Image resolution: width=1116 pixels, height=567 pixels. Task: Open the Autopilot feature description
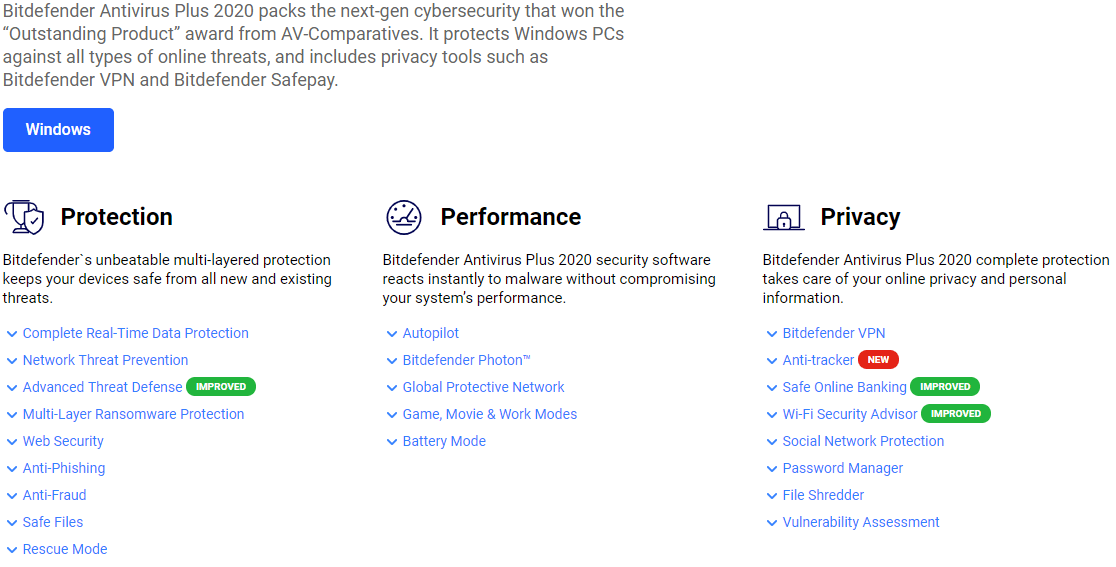click(431, 333)
